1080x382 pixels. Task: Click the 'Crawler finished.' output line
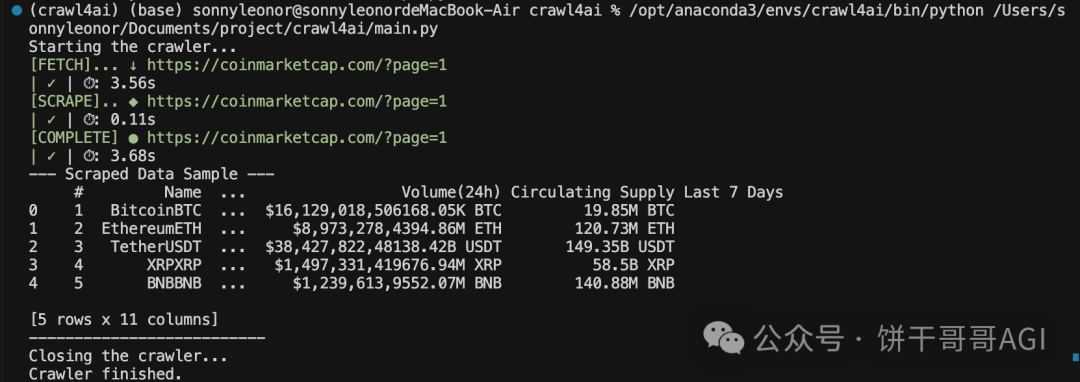pos(105,374)
